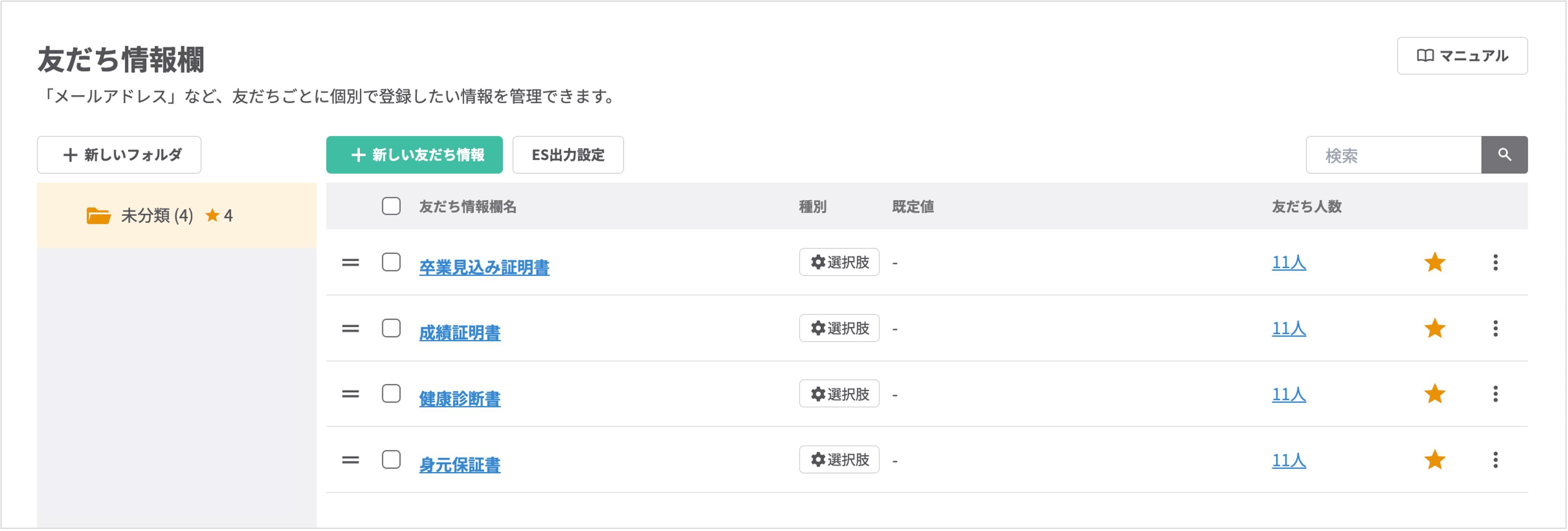Viewport: 1568px width, 531px height.
Task: Toggle favorite star for 健康診断書
Action: pos(1435,394)
